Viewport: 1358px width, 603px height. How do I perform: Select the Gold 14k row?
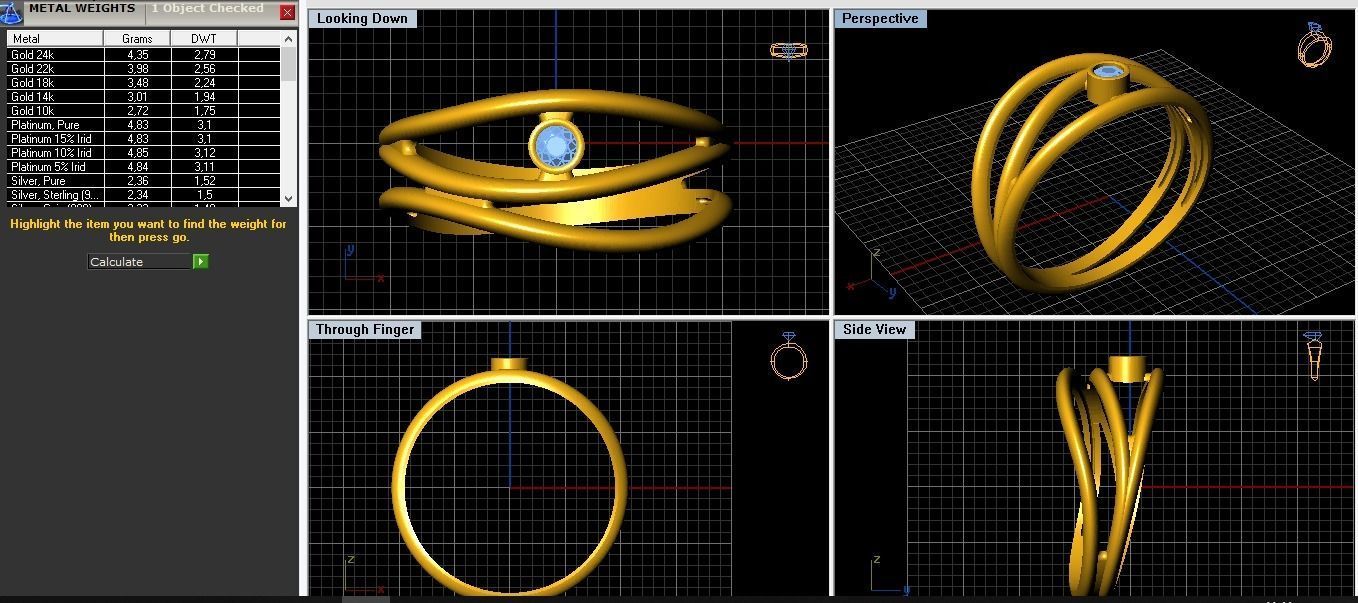(x=144, y=97)
